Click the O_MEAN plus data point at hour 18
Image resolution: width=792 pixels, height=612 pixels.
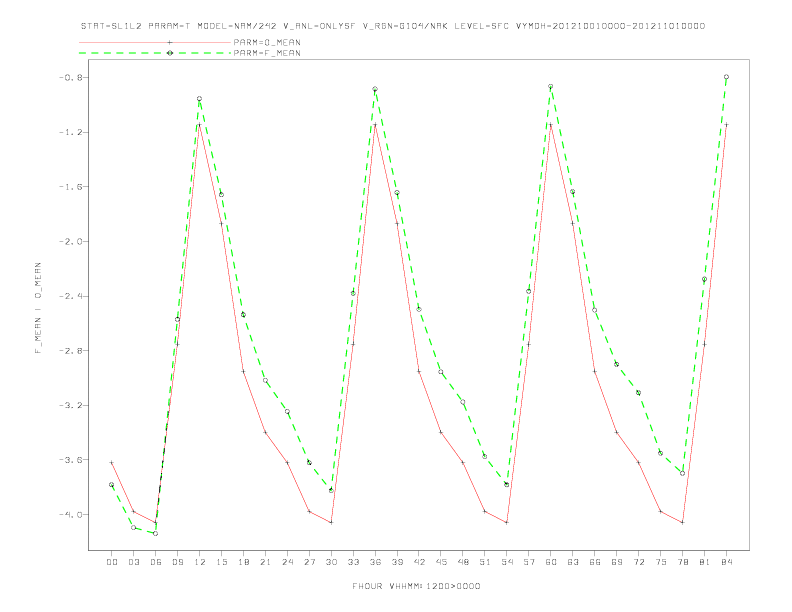click(243, 372)
